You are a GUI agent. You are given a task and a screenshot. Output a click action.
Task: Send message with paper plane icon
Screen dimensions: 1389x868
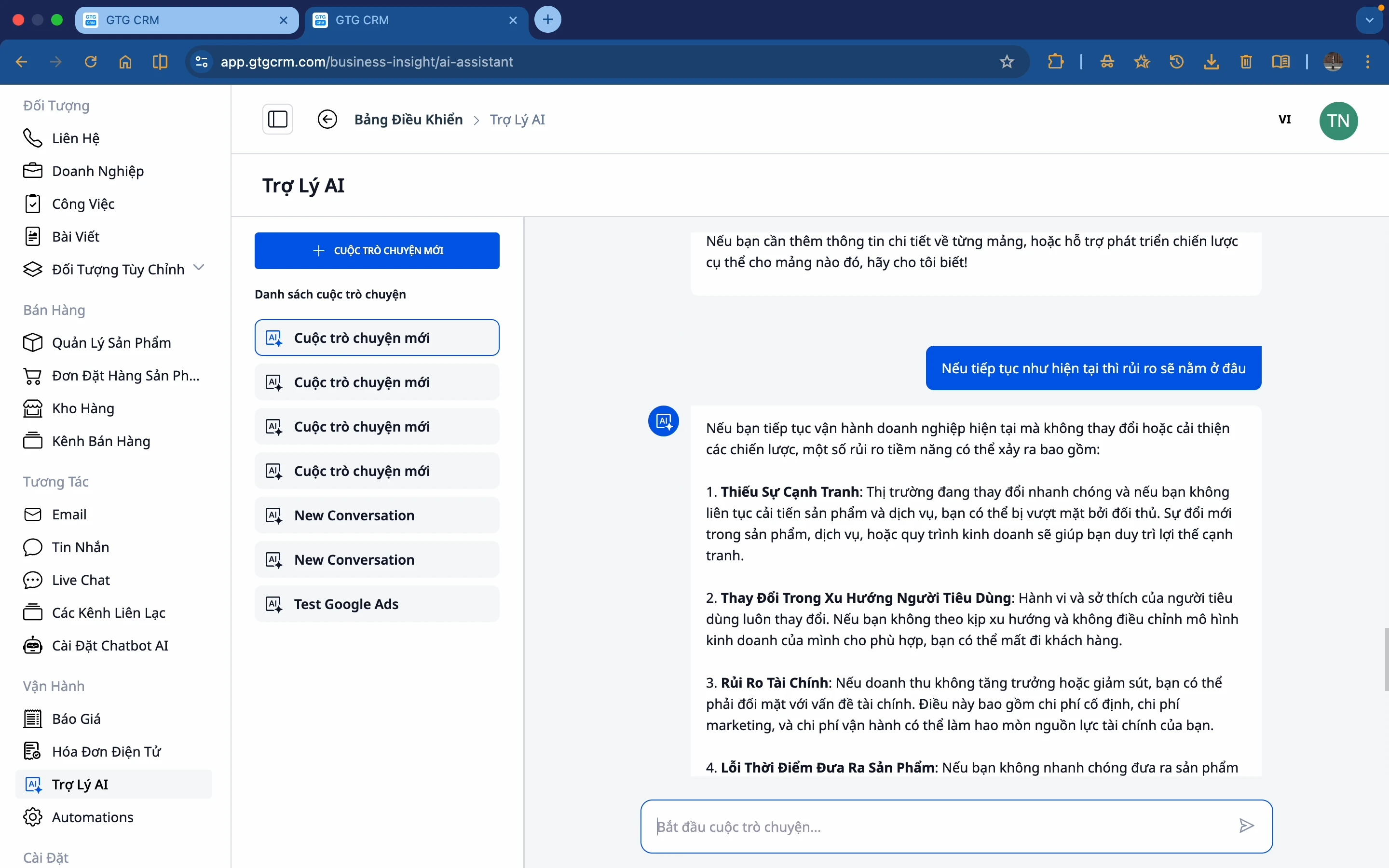1246,826
